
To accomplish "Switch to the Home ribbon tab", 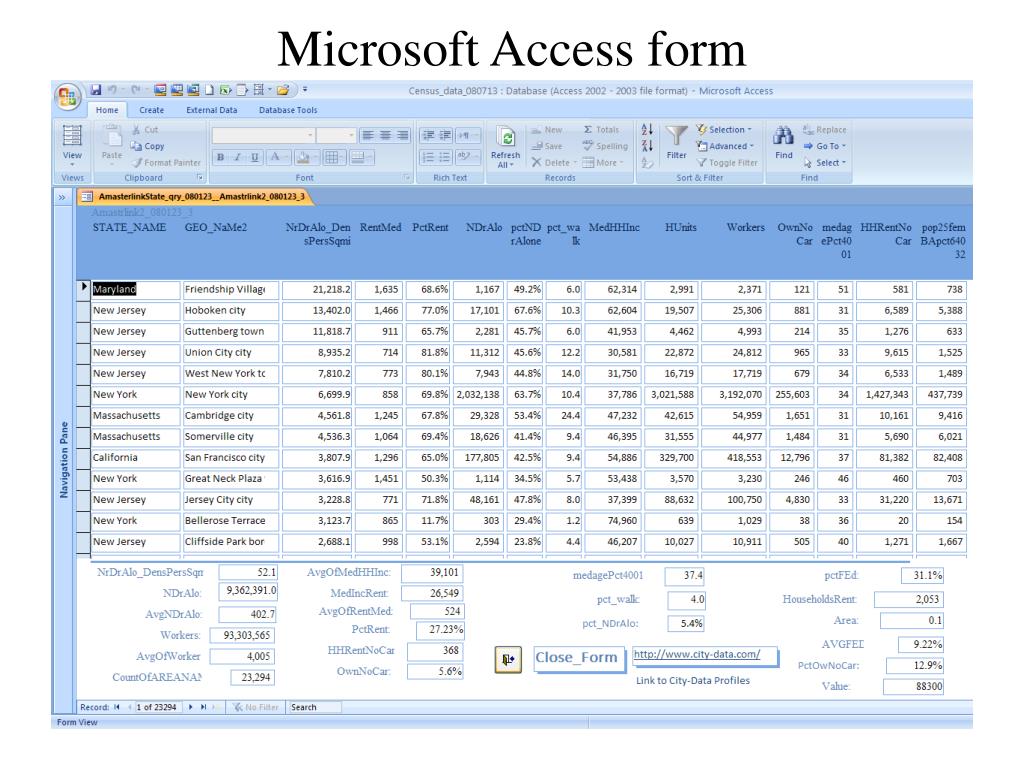I will click(107, 110).
